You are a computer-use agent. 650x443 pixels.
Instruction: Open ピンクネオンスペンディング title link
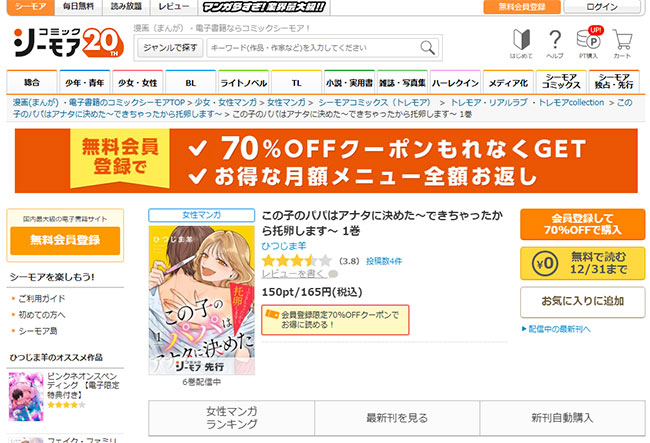coord(83,385)
